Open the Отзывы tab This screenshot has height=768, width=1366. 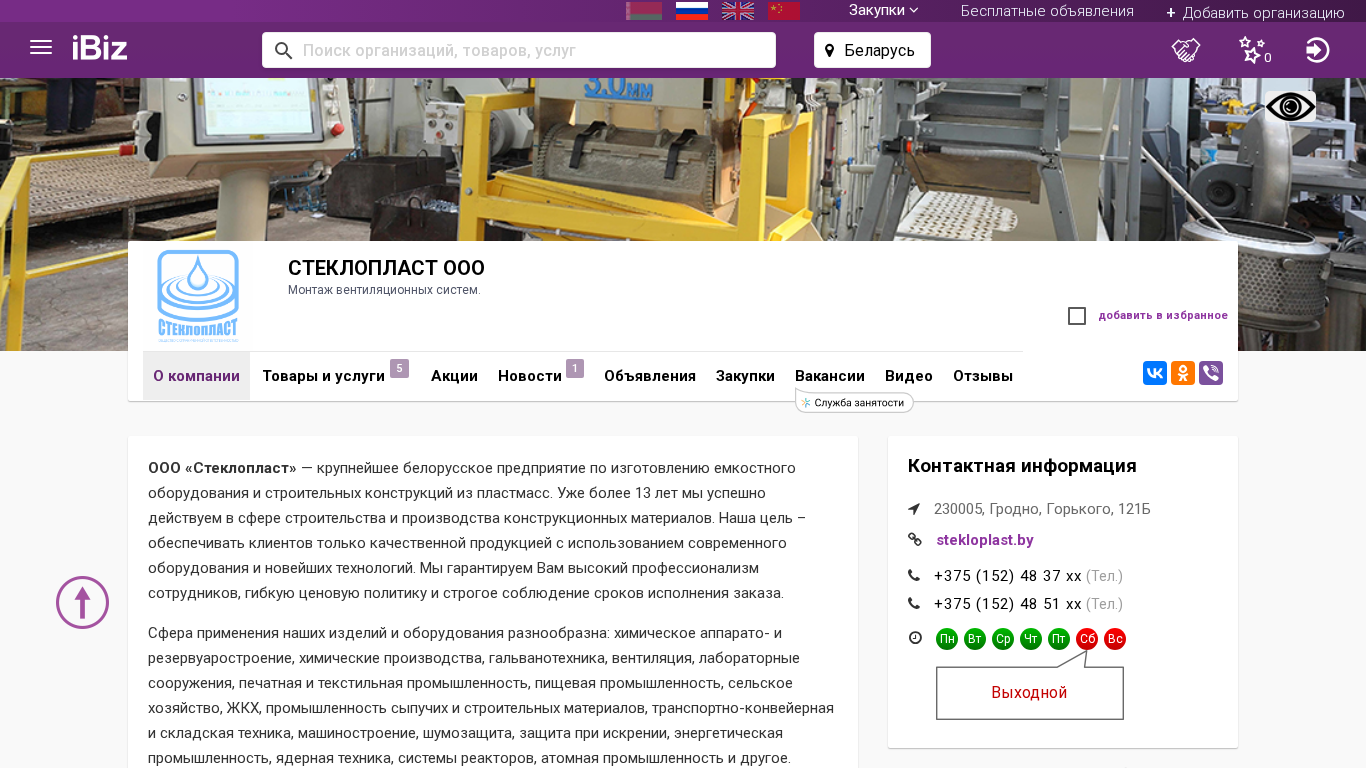tap(983, 376)
